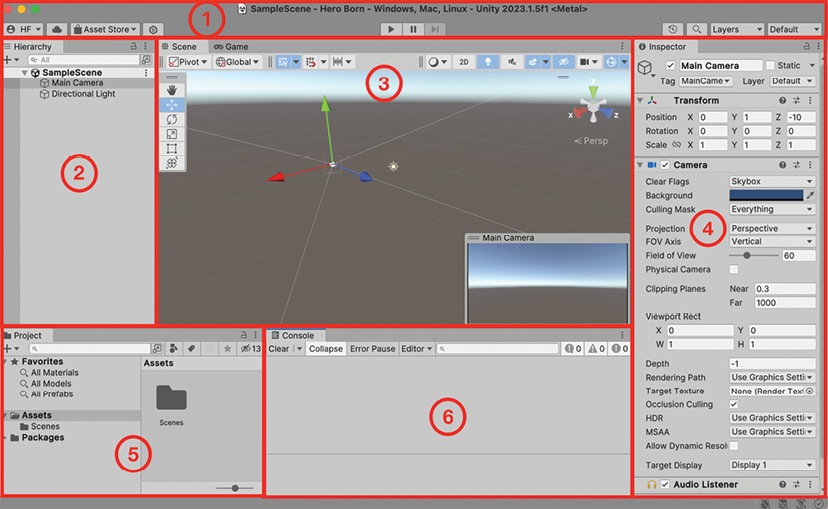Click Clear in the Console
828x509 pixels.
point(278,348)
